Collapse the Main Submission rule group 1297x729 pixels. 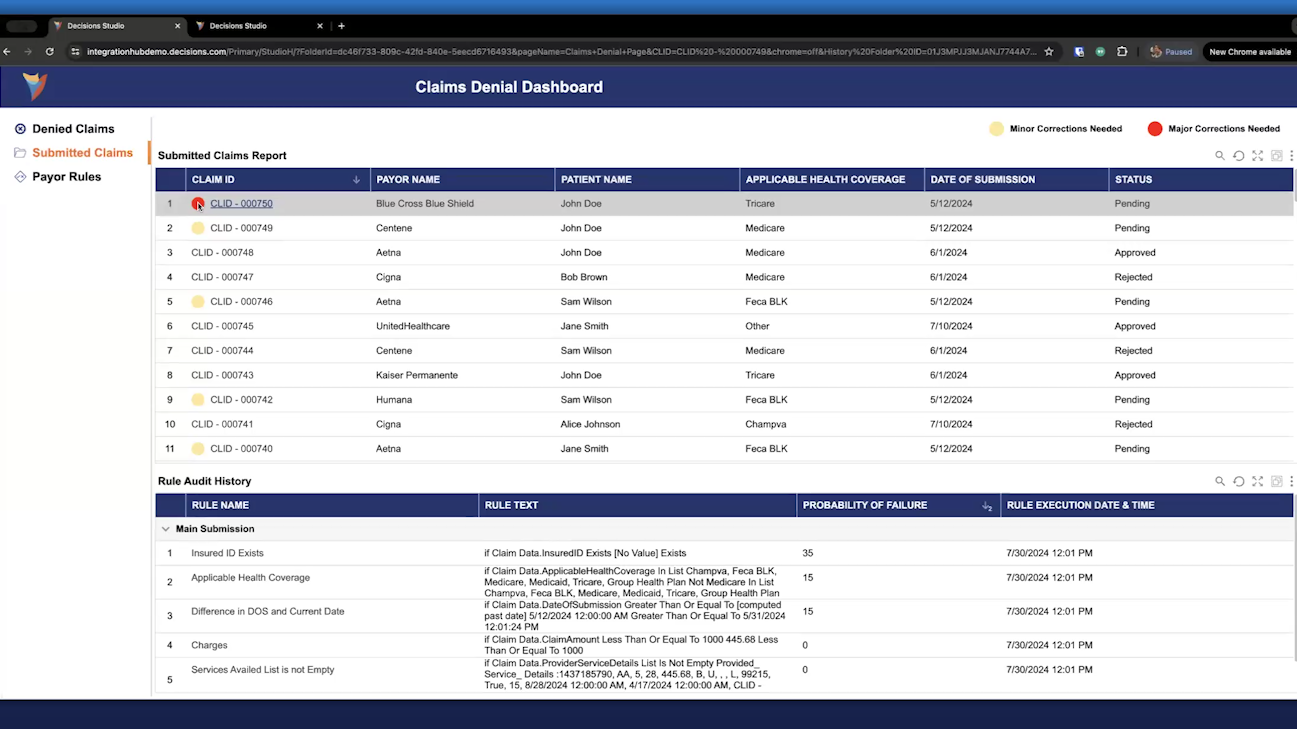[x=166, y=528]
